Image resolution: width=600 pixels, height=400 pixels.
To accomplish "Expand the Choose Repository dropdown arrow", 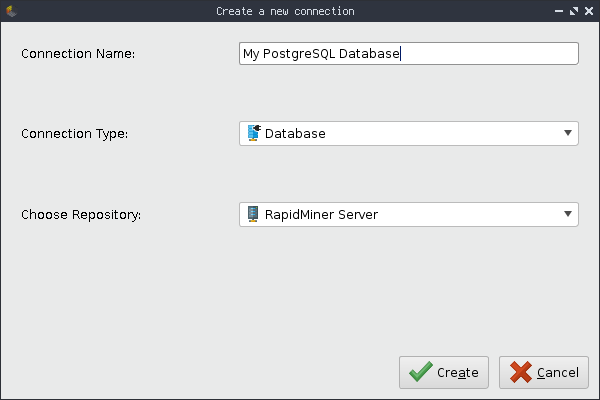I will pyautogui.click(x=567, y=213).
